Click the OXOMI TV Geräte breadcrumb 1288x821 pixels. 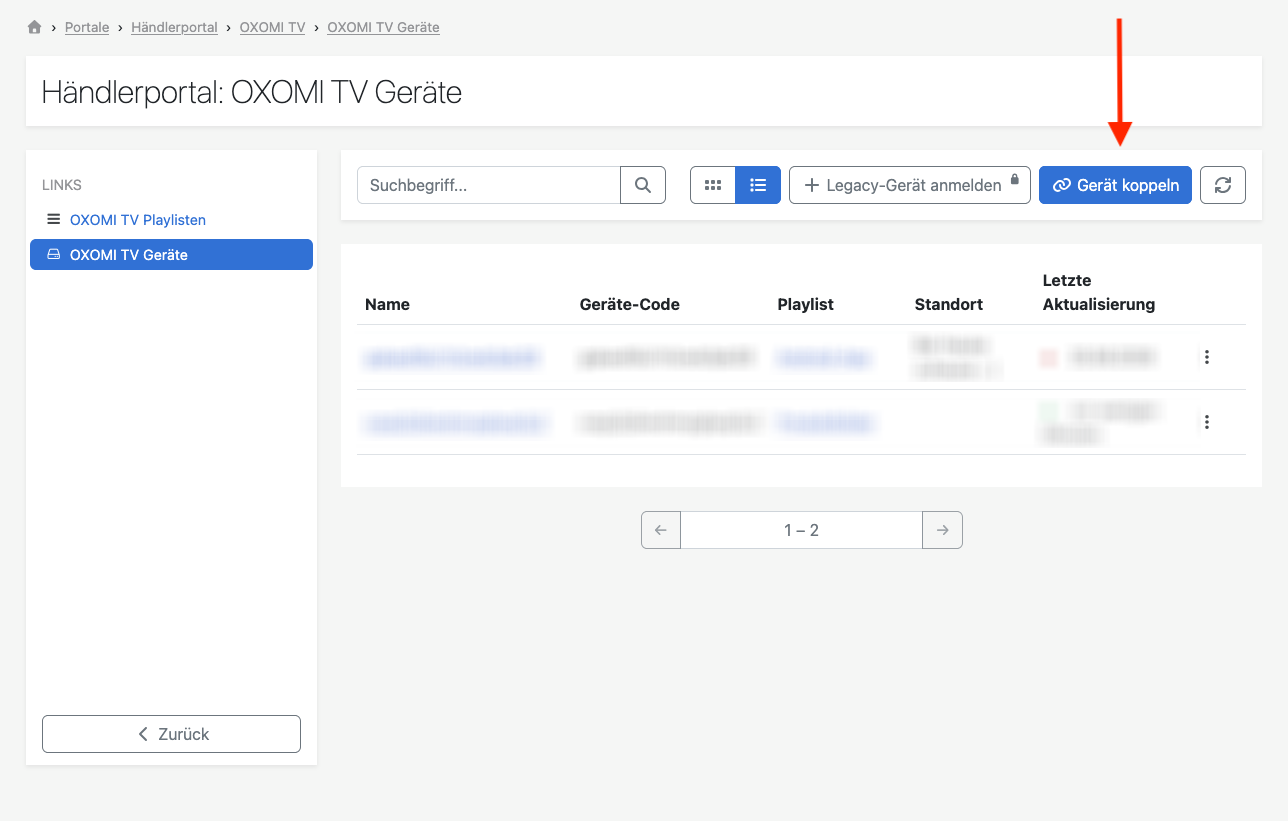click(383, 27)
